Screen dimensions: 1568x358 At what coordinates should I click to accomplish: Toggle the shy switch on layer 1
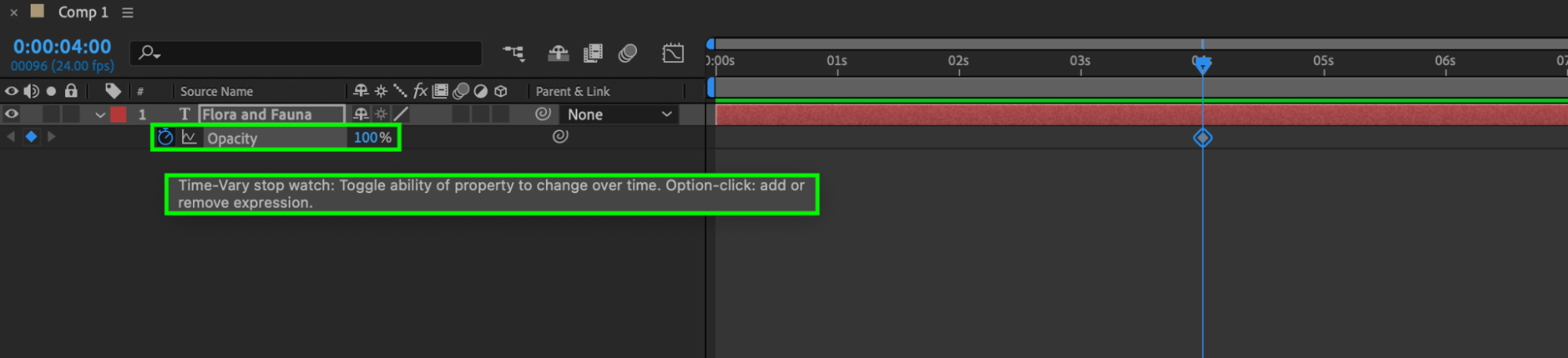tap(361, 114)
